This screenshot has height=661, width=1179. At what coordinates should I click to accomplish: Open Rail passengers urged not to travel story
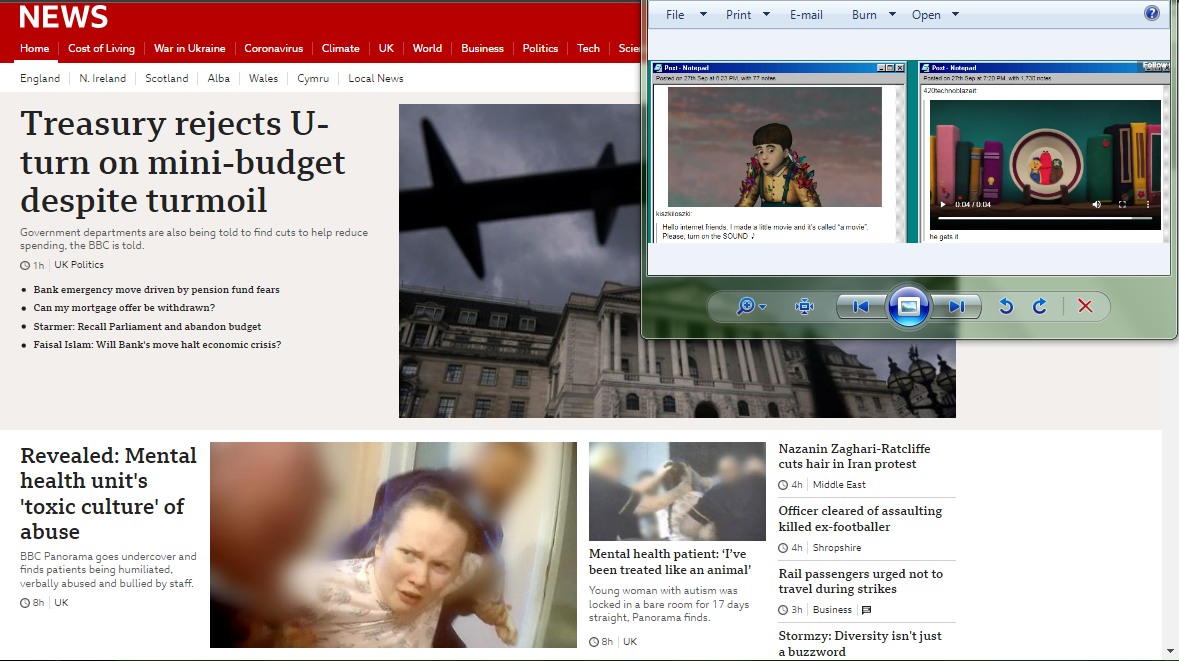[x=860, y=581]
